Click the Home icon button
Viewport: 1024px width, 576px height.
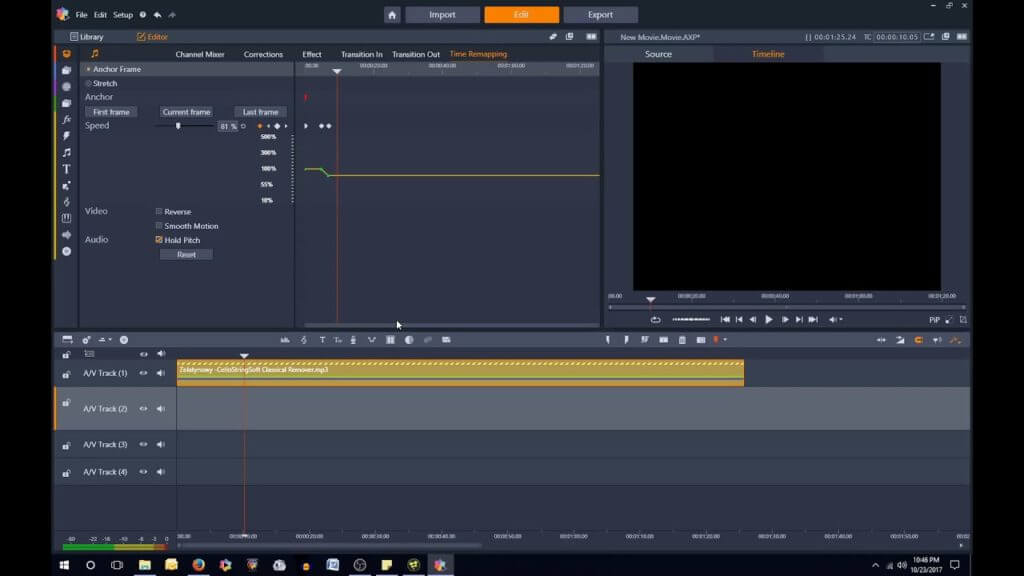pyautogui.click(x=392, y=15)
